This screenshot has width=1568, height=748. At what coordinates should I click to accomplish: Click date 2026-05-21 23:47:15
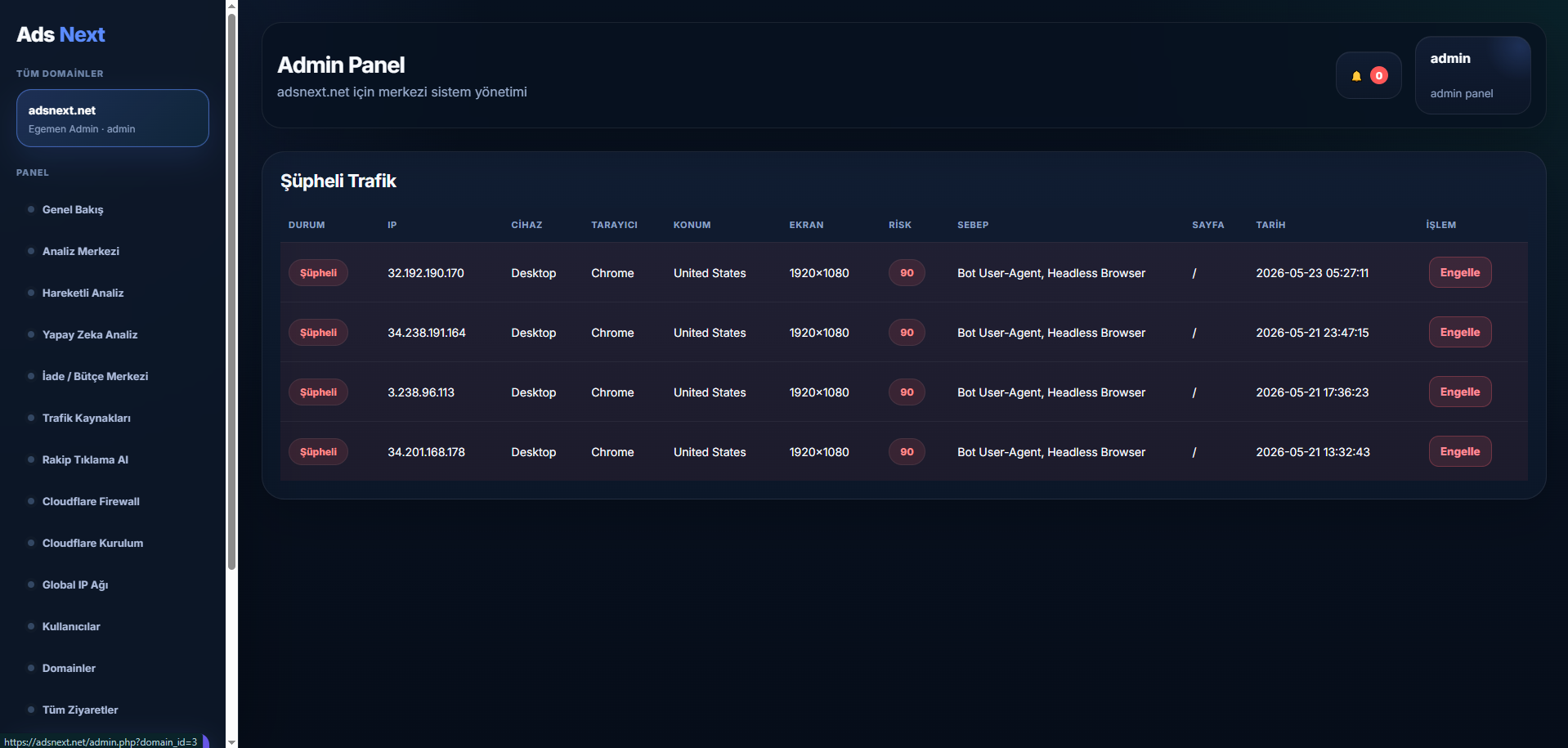[x=1312, y=333]
